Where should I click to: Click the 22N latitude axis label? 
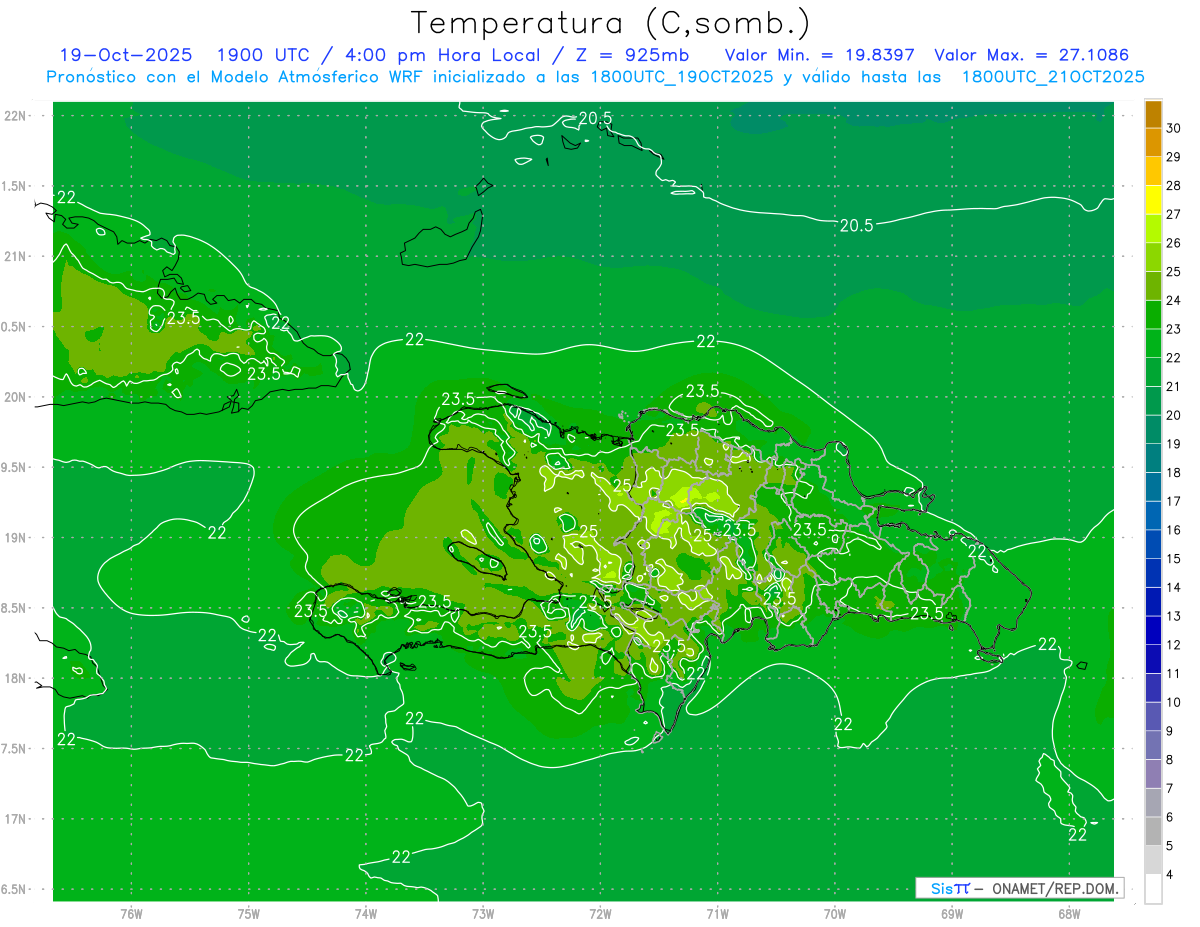(x=16, y=116)
